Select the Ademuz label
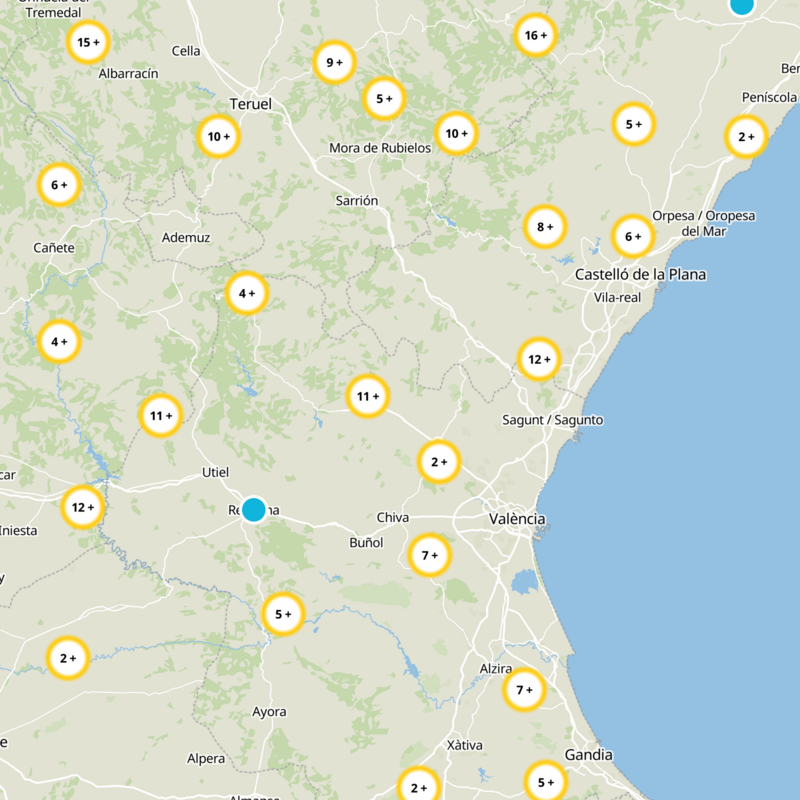Viewport: 800px width, 800px height. click(x=186, y=237)
